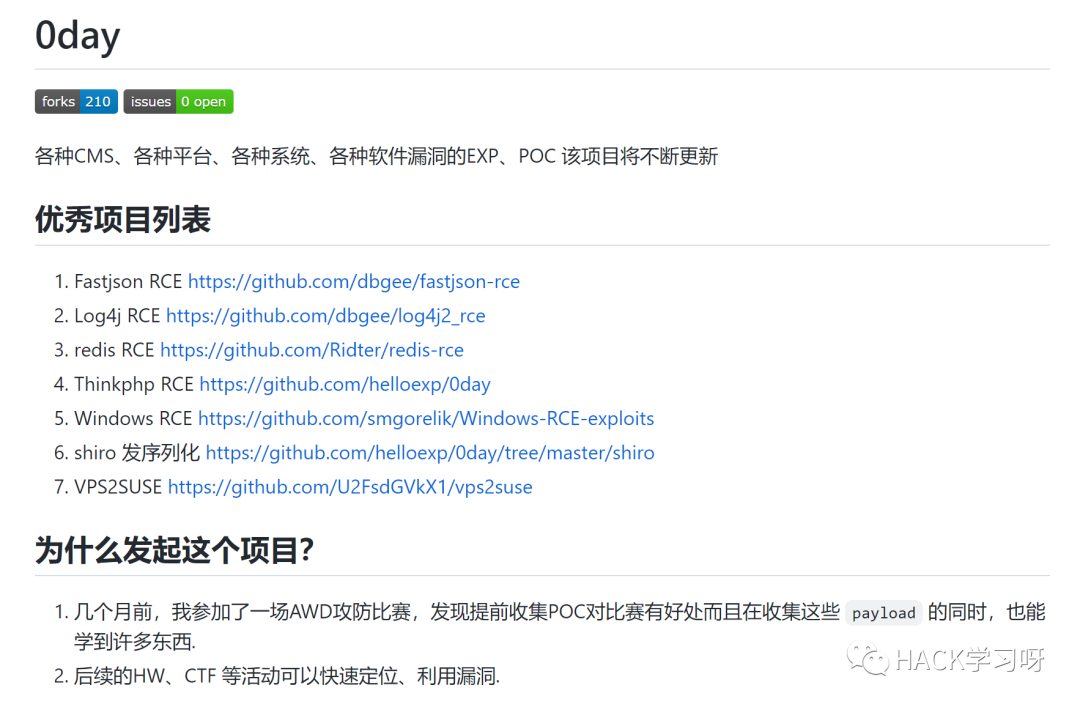Click the Fastjson RCE label

[x=128, y=281]
